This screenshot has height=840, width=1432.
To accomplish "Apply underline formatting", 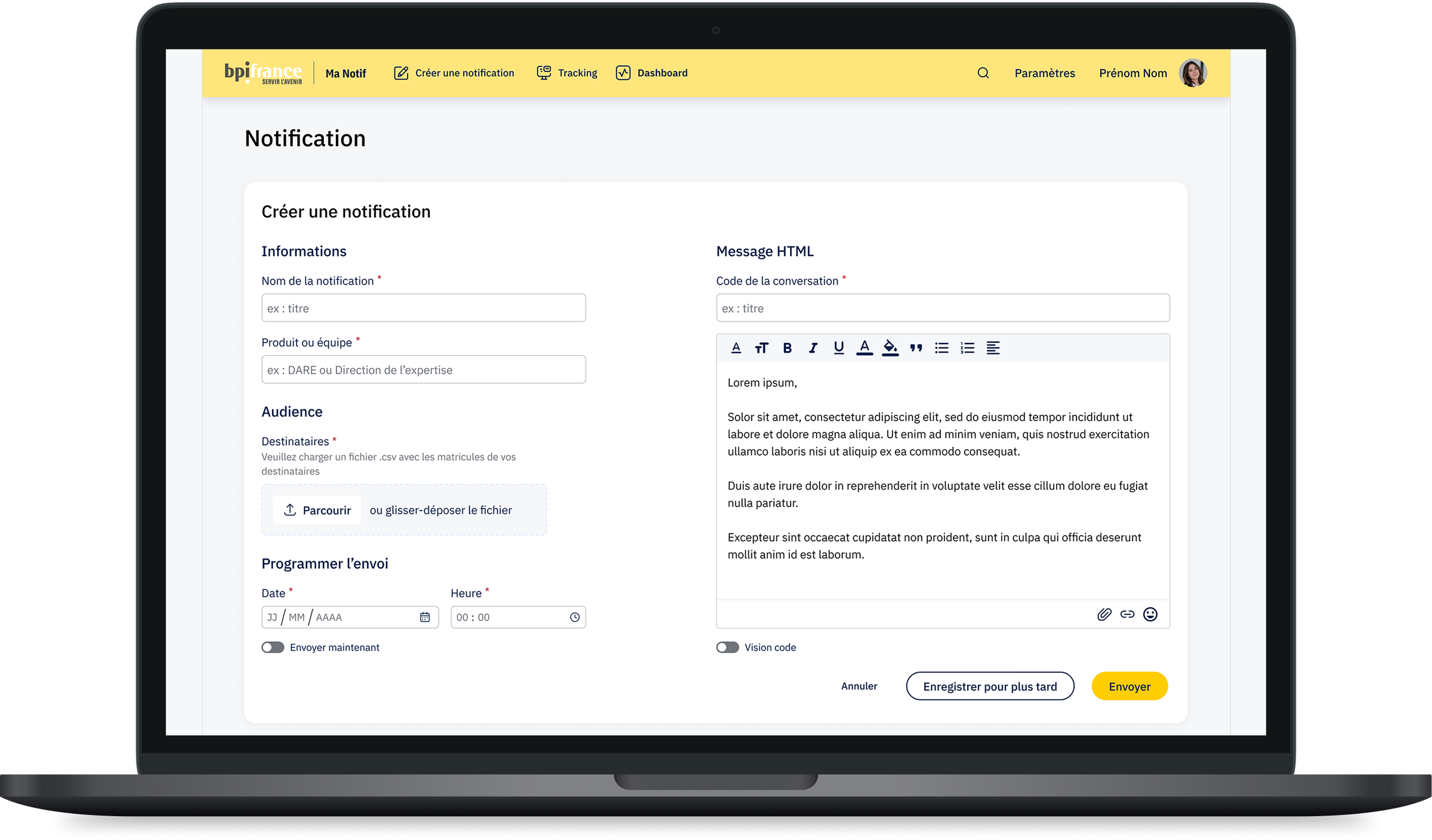I will tap(838, 348).
